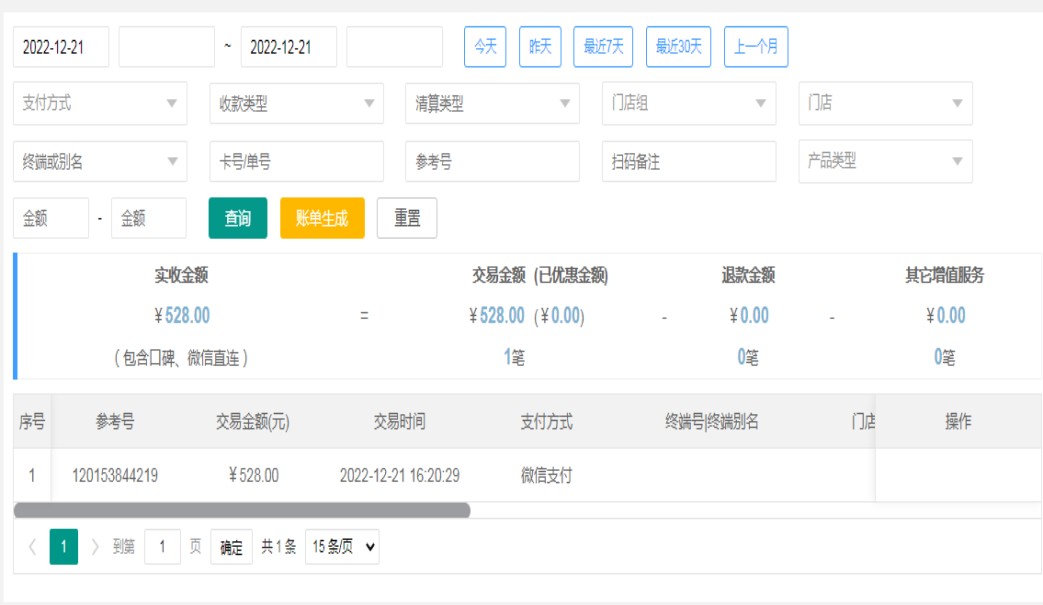Open the 终端或别名 dropdown
The width and height of the screenshot is (1043, 605).
(x=100, y=161)
